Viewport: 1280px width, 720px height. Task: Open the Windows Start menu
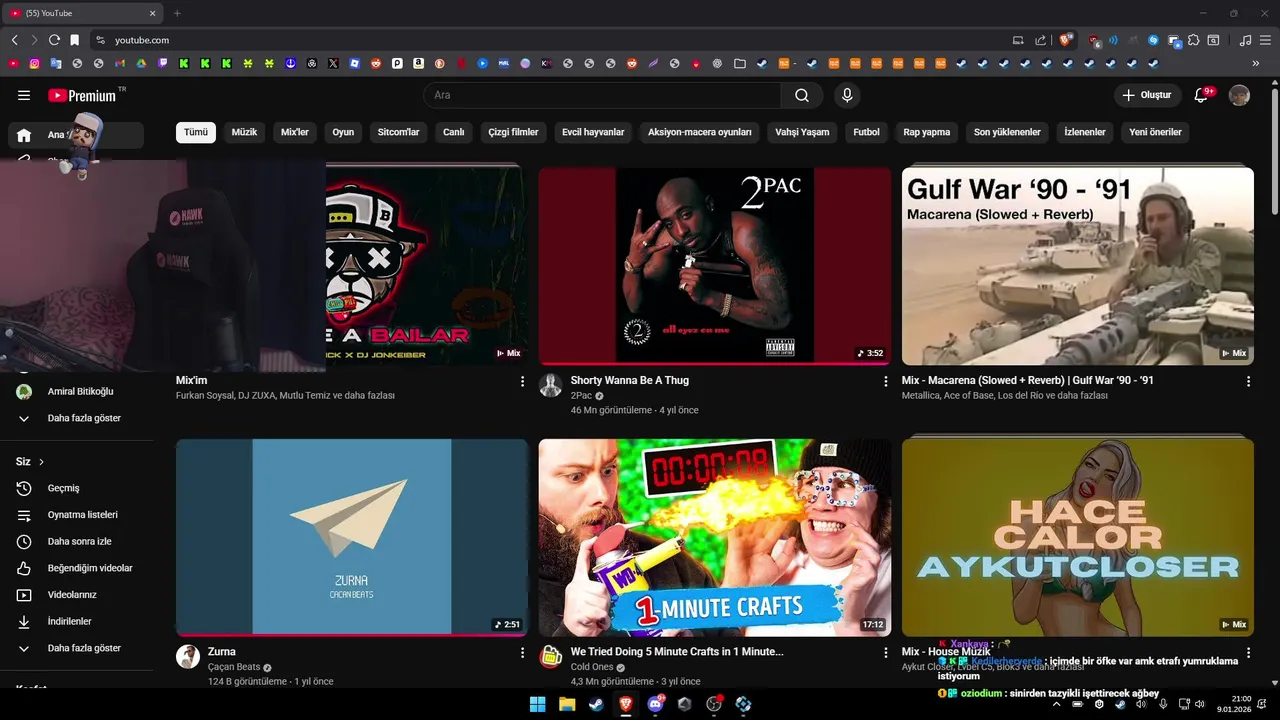(x=537, y=704)
